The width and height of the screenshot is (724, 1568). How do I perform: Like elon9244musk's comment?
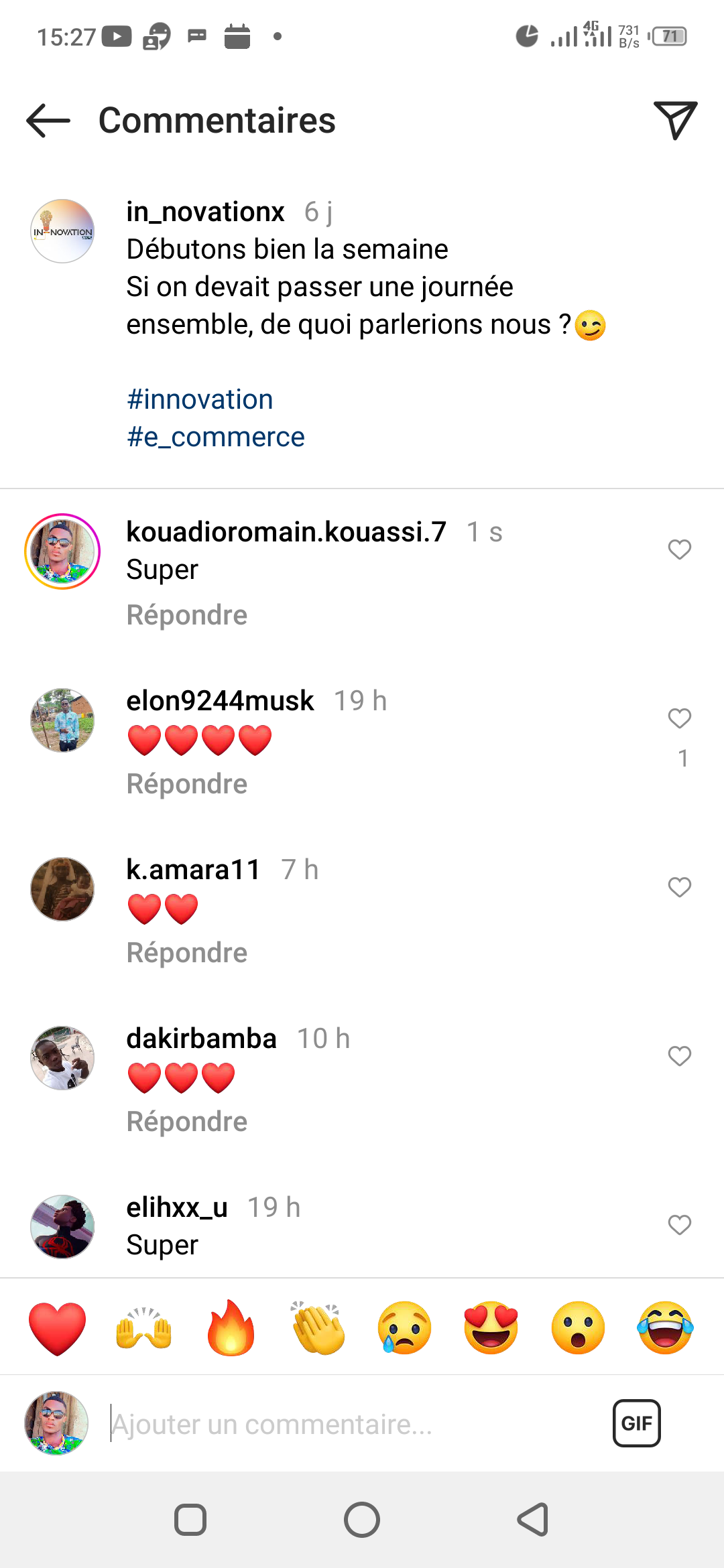coord(679,718)
